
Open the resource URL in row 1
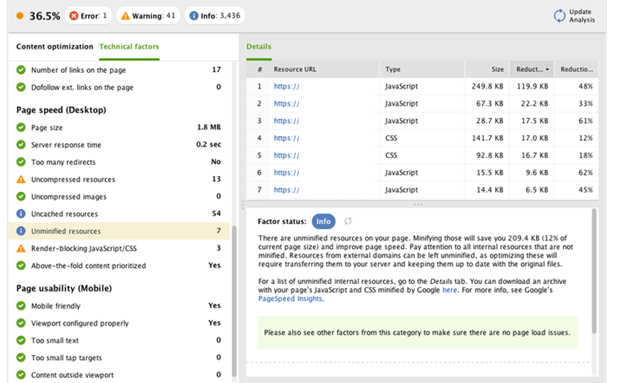click(x=287, y=86)
